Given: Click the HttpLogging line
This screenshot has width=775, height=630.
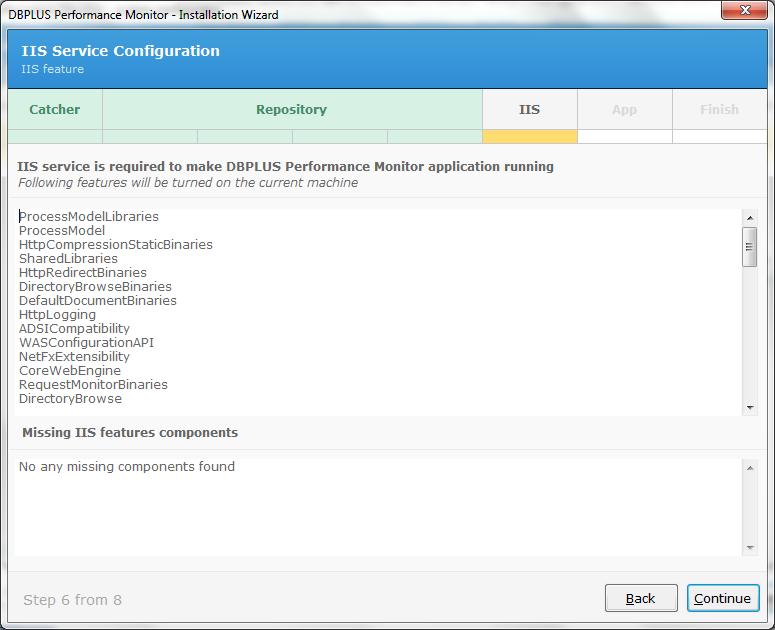Looking at the screenshot, I should pos(57,315).
